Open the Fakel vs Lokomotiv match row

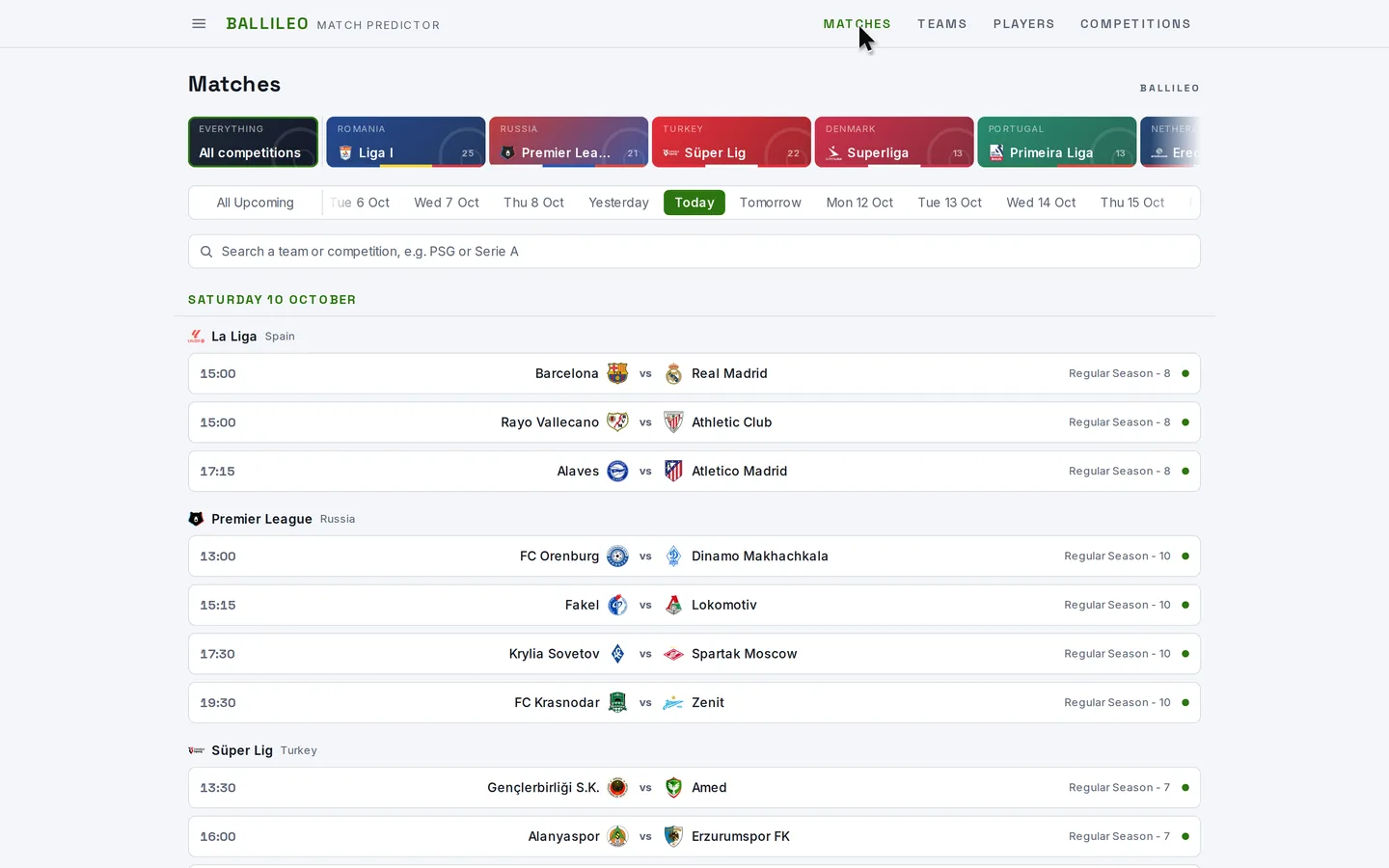[x=694, y=605]
